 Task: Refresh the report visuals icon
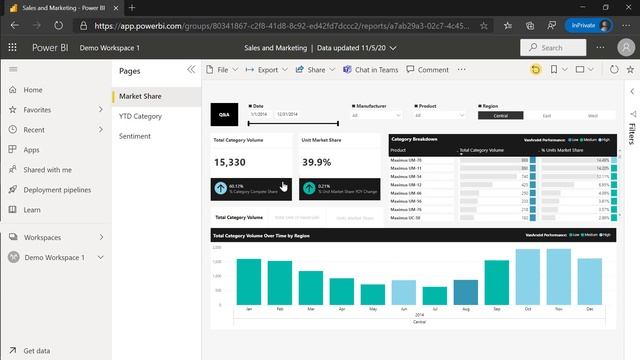614,70
